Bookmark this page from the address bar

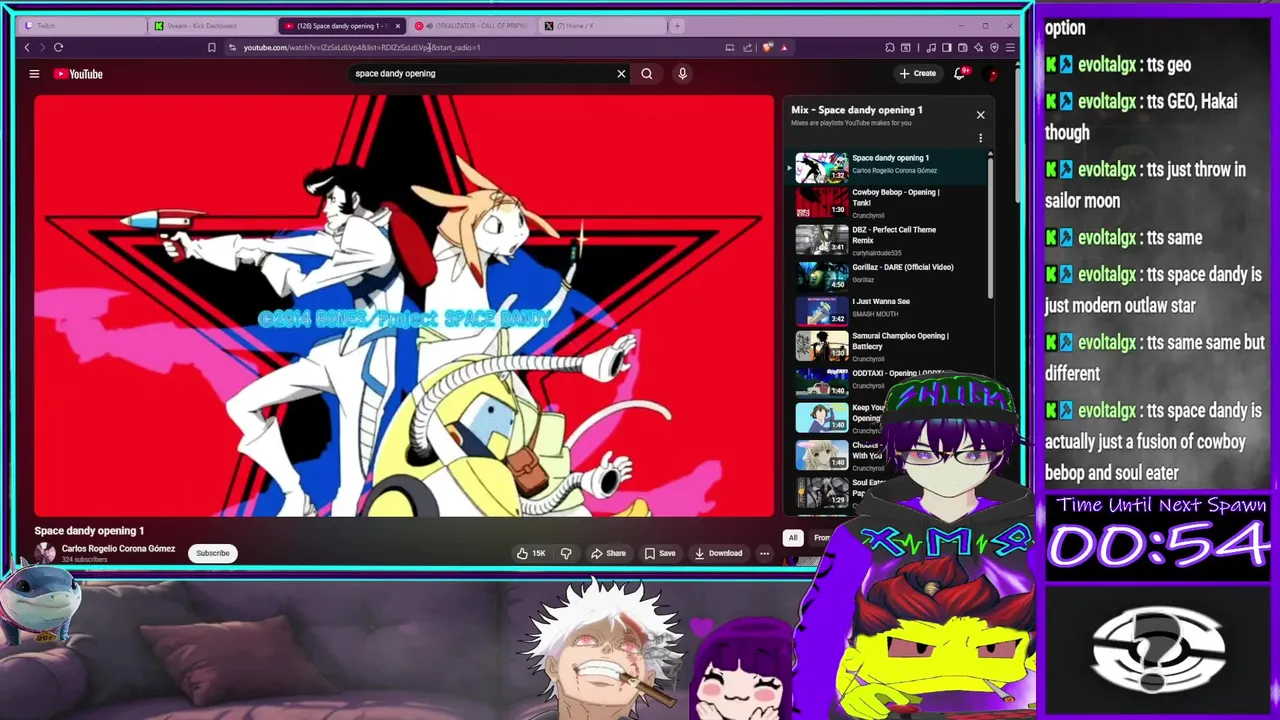[211, 47]
